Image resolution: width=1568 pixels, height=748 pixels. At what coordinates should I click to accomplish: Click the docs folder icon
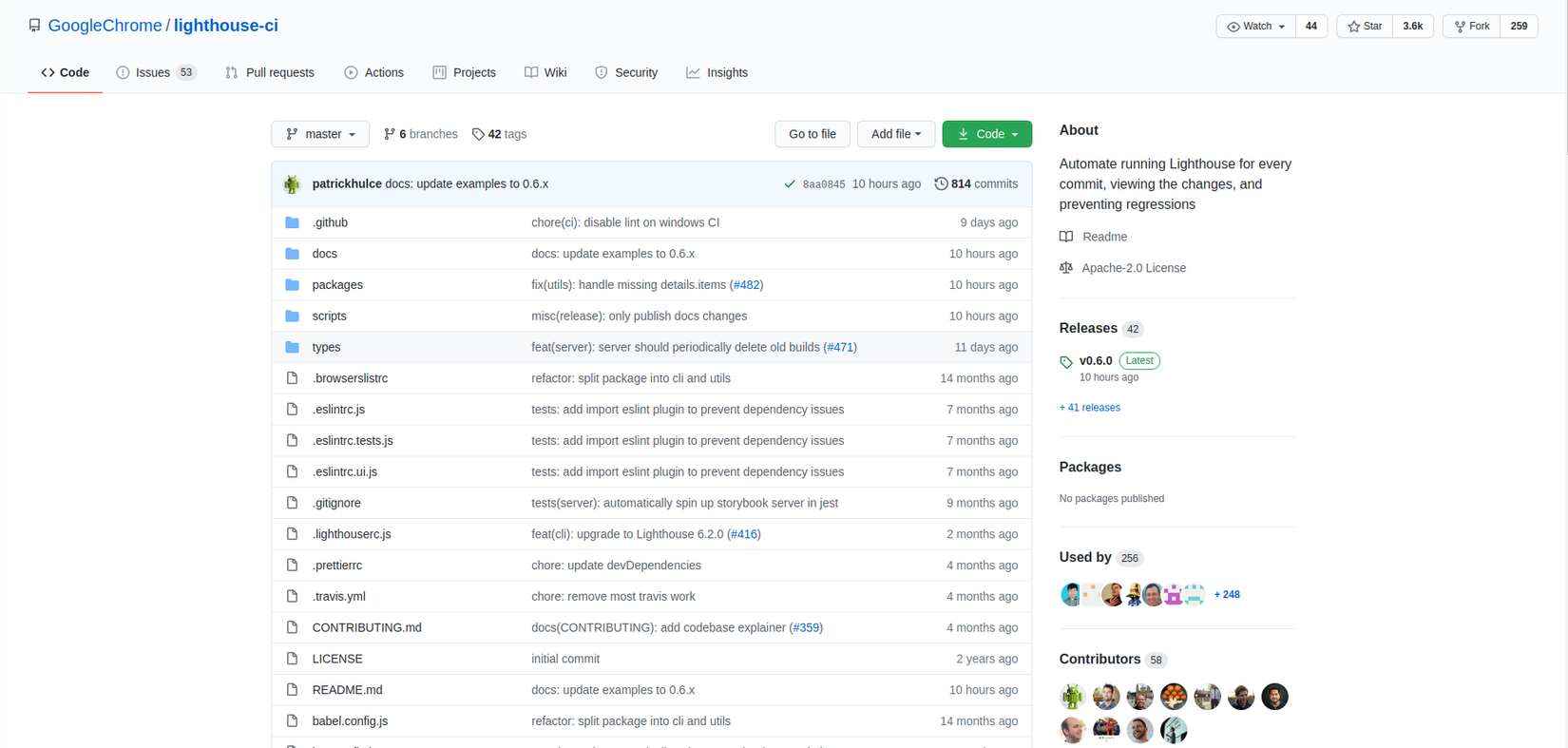292,254
